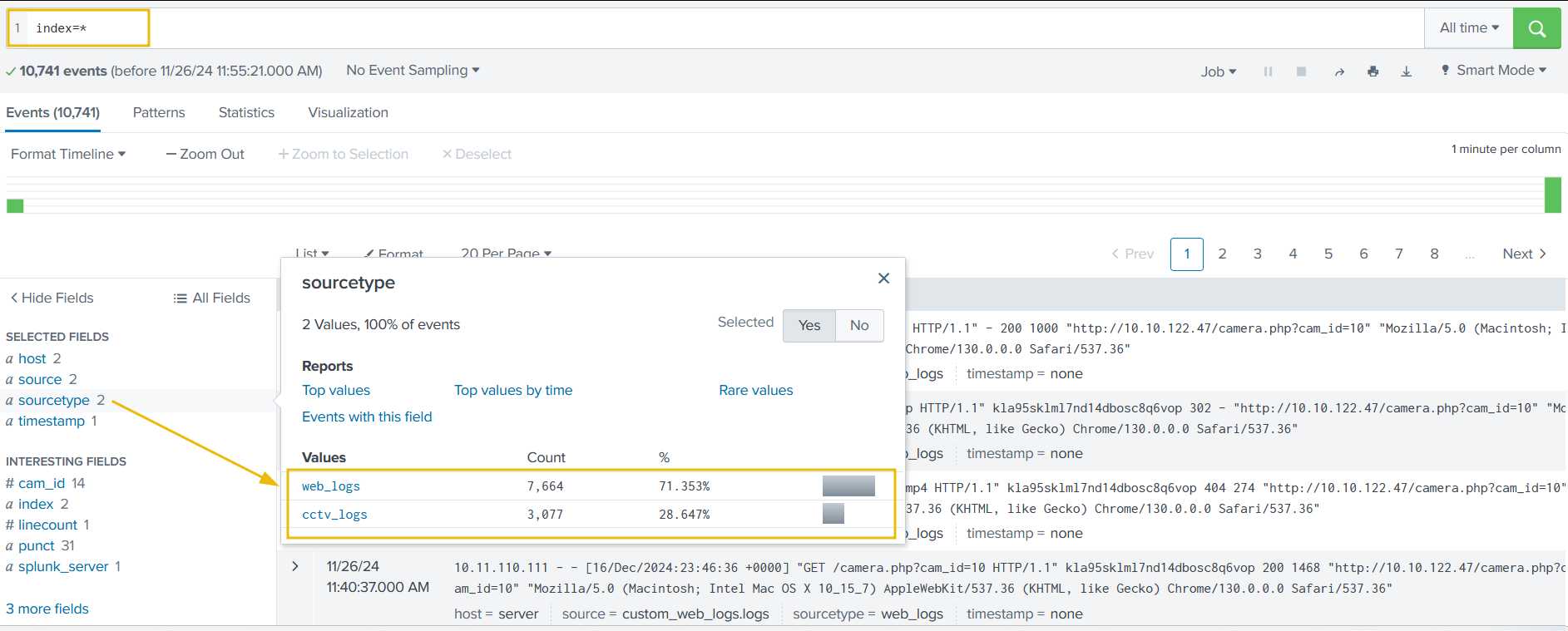Open the All time range picker
The image size is (1568, 631).
[x=1468, y=28]
